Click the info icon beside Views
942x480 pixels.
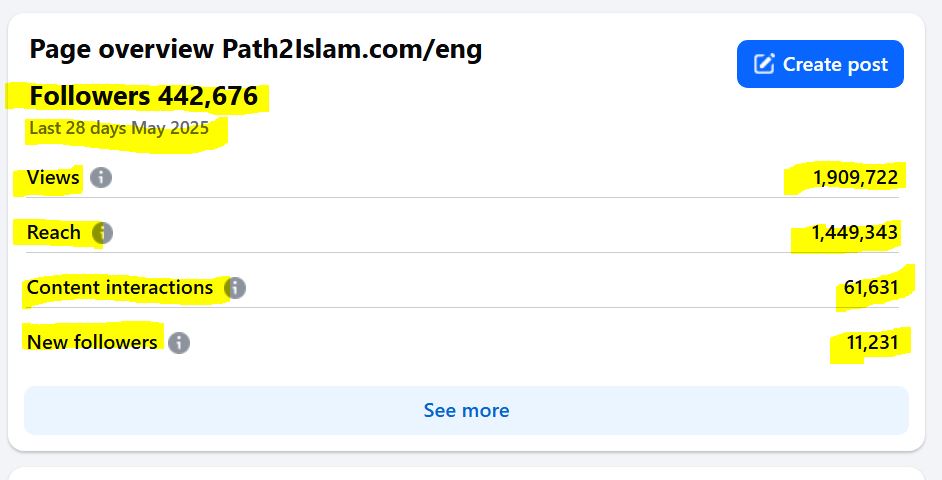coord(101,178)
